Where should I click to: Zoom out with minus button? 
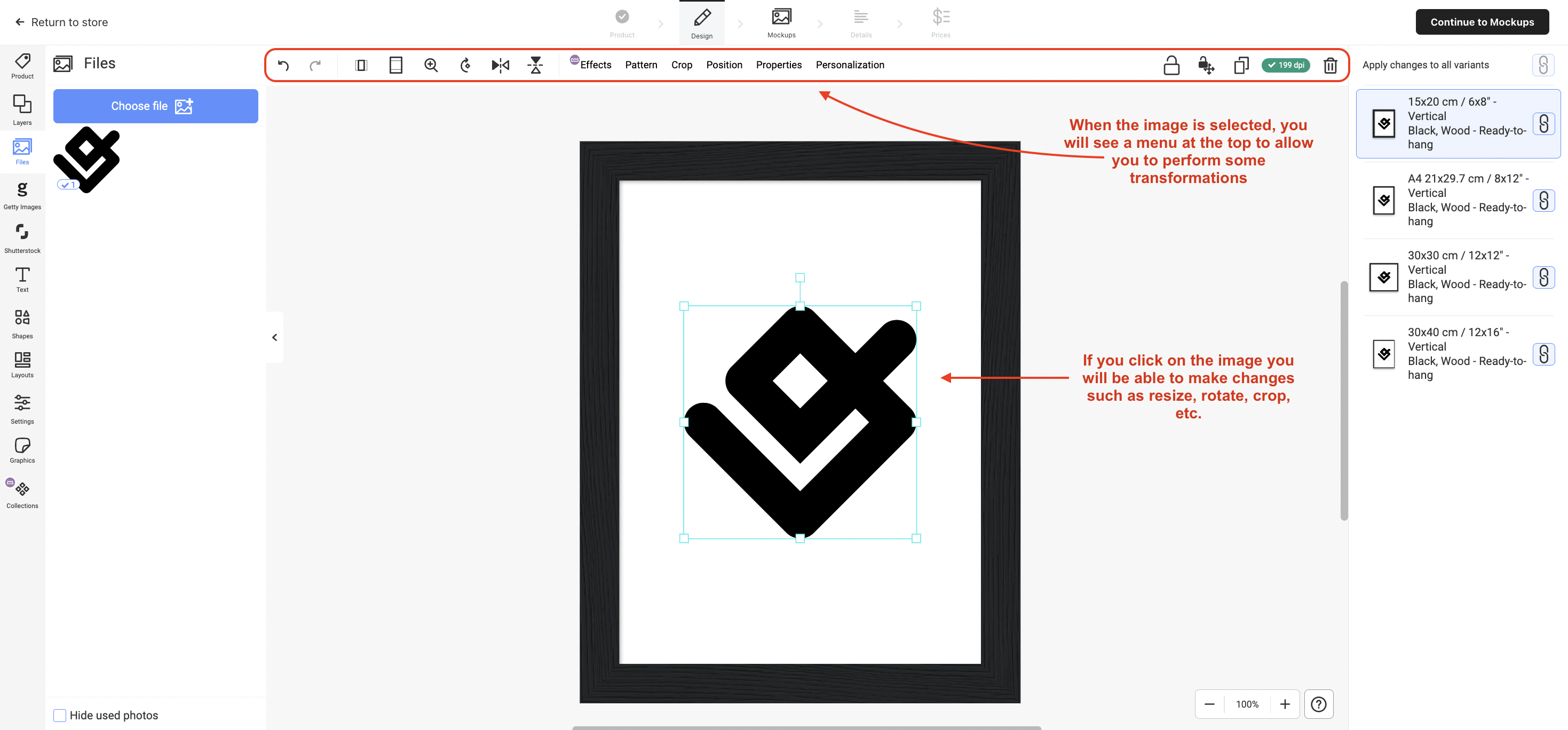(1209, 704)
